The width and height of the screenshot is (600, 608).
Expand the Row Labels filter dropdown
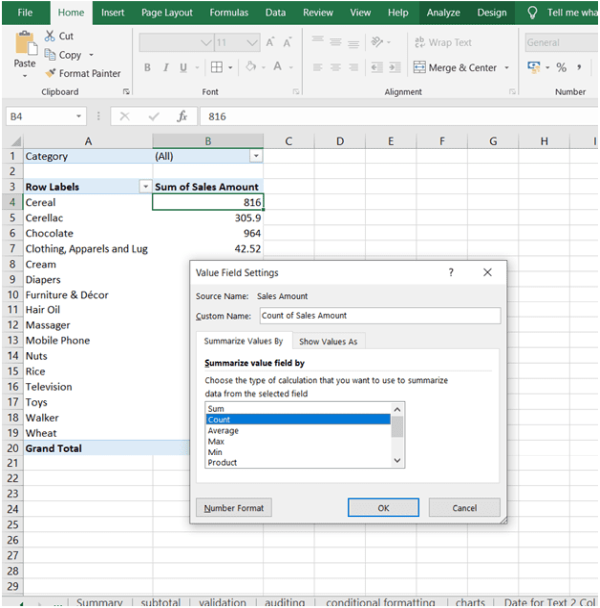click(x=145, y=187)
